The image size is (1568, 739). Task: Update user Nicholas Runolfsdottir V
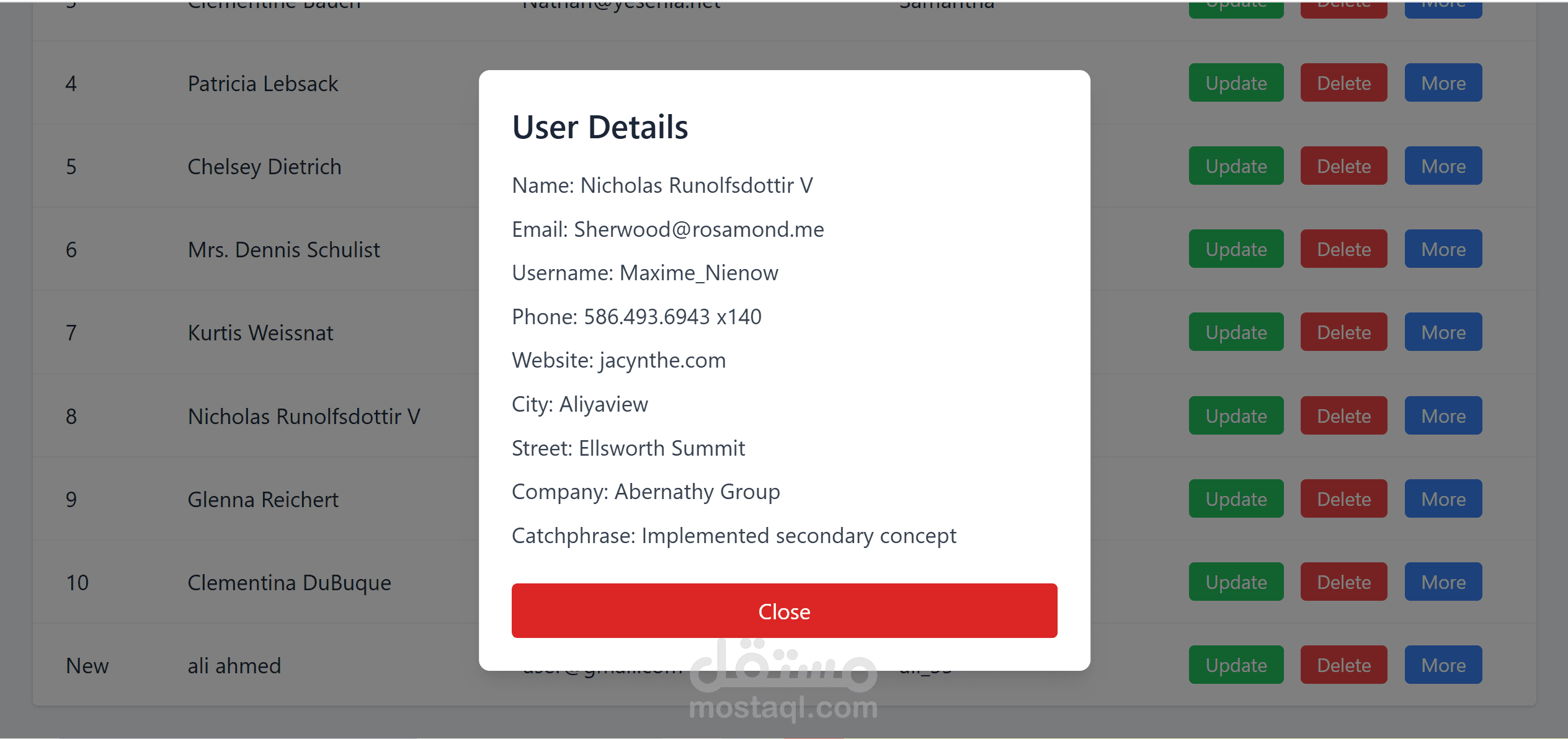[1236, 415]
